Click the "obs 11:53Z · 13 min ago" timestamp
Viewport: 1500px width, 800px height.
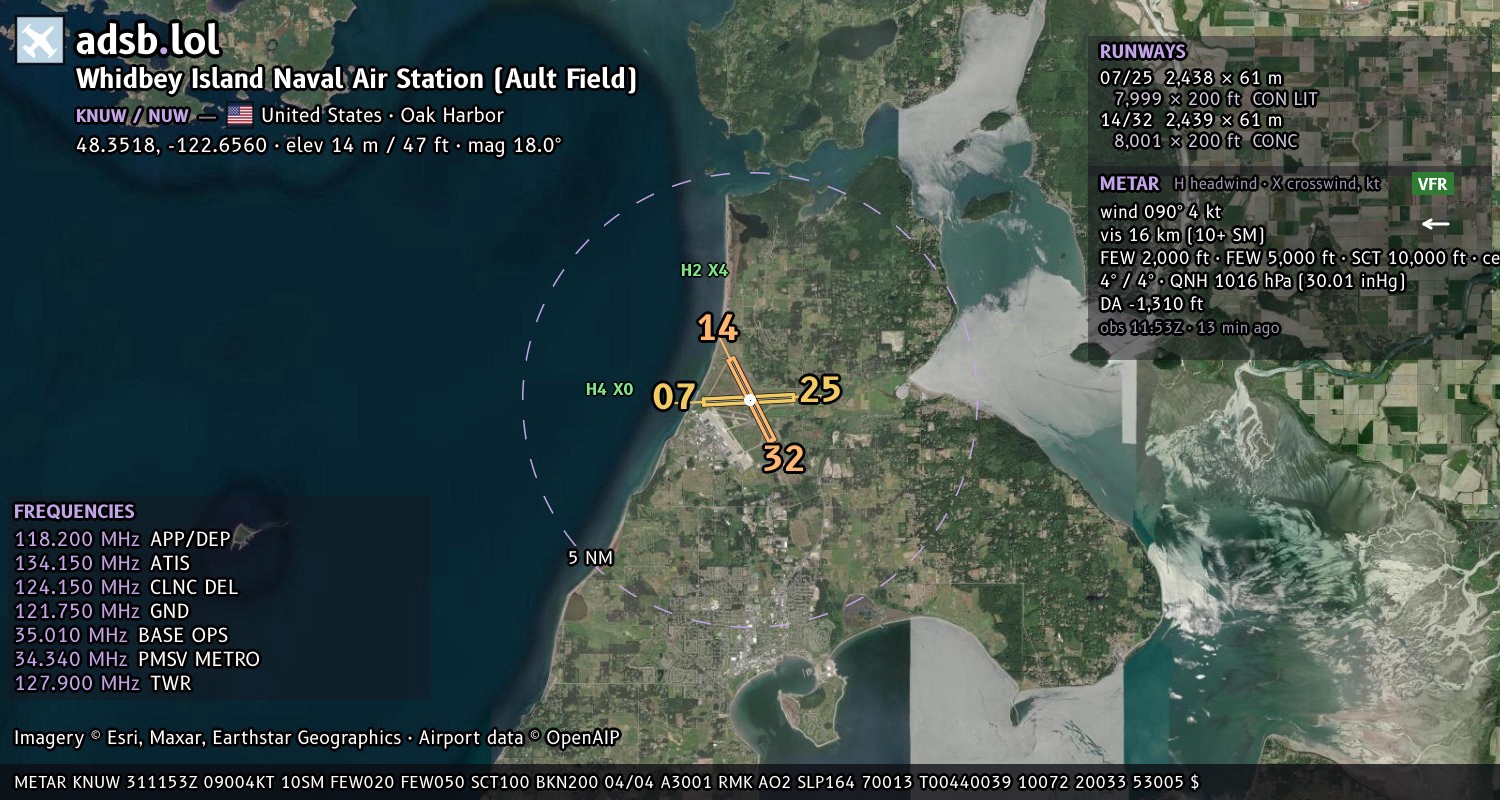1189,327
